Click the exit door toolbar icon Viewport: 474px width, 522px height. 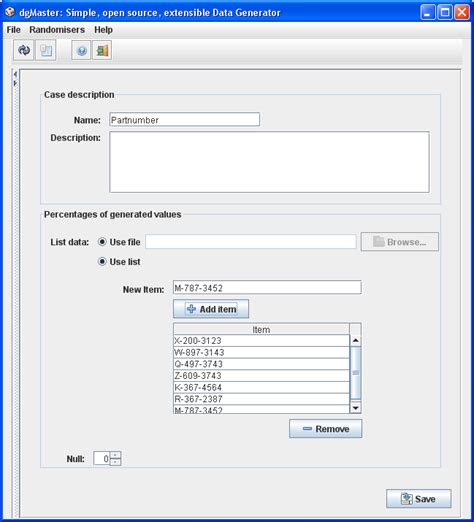tap(102, 51)
